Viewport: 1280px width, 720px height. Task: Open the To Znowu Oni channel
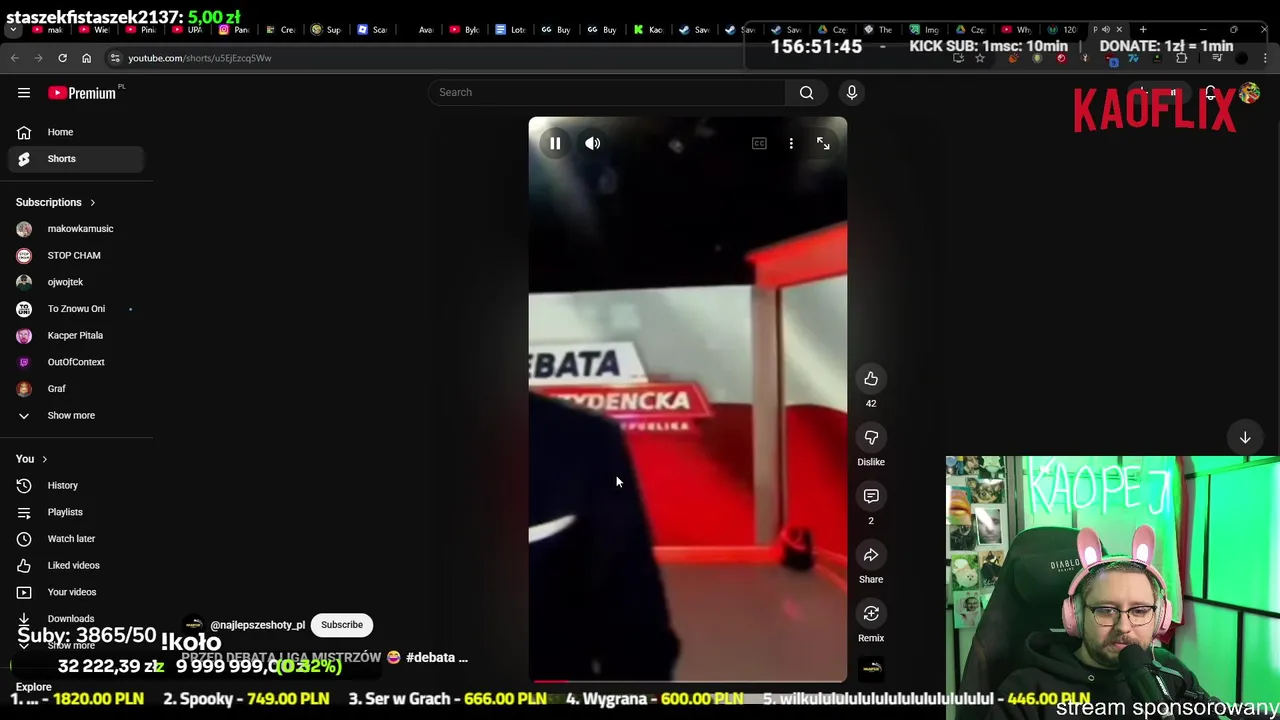pyautogui.click(x=76, y=309)
